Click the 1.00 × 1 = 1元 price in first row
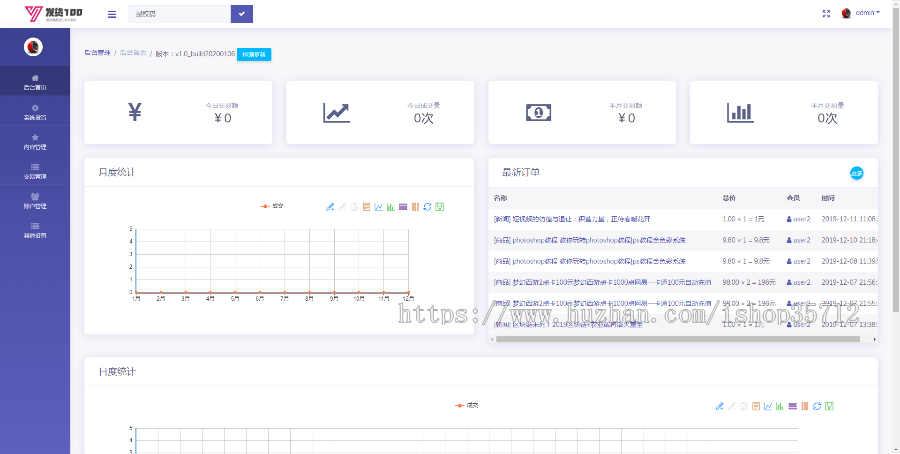This screenshot has height=454, width=900. point(743,219)
